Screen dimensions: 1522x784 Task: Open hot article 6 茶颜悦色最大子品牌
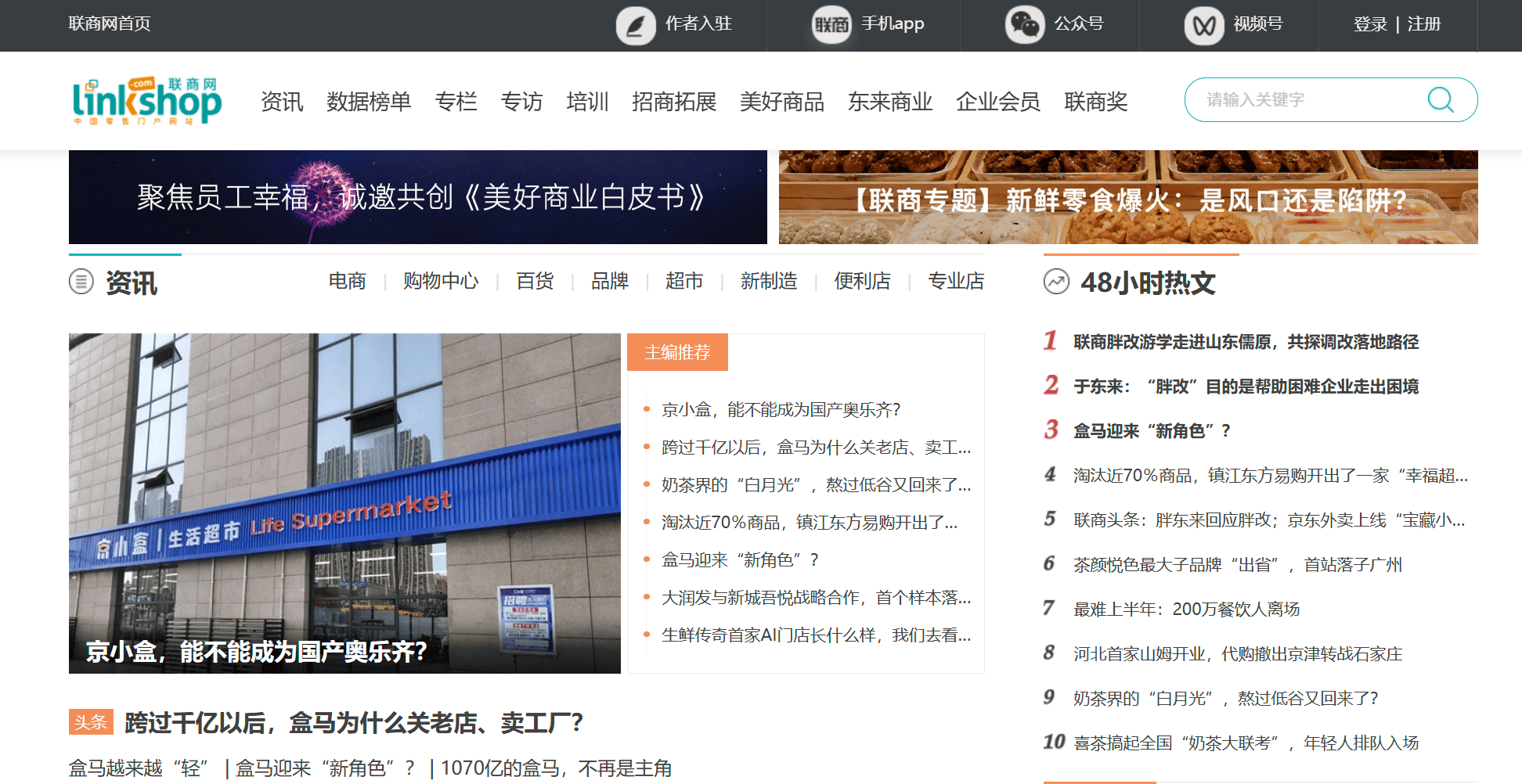(1238, 565)
